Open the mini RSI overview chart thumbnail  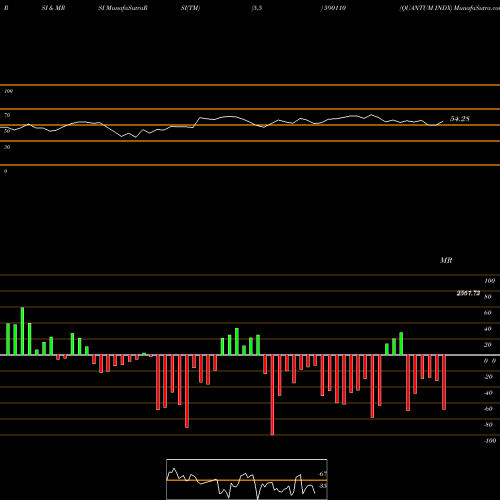pyautogui.click(x=247, y=479)
